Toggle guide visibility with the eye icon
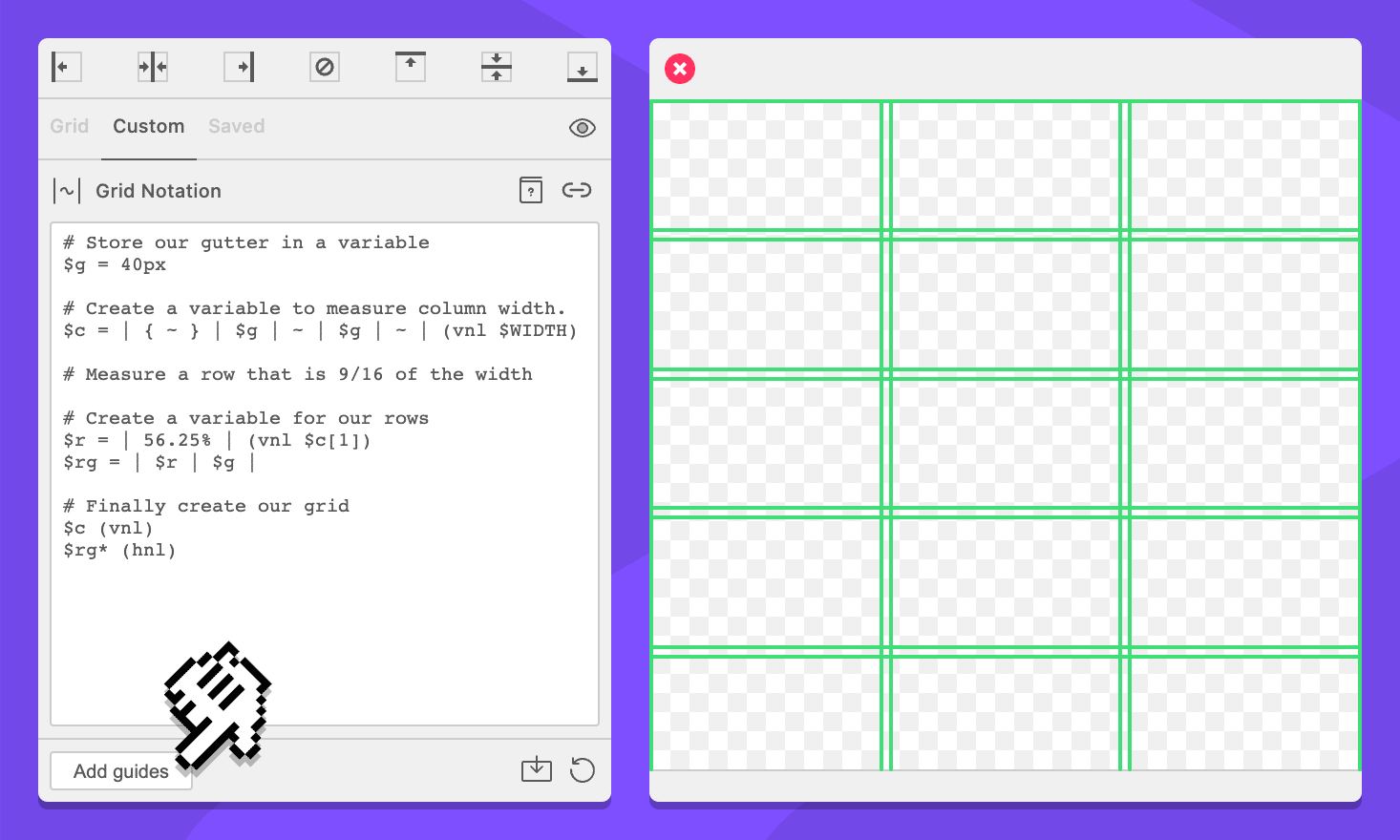This screenshot has width=1400, height=840. 582,128
